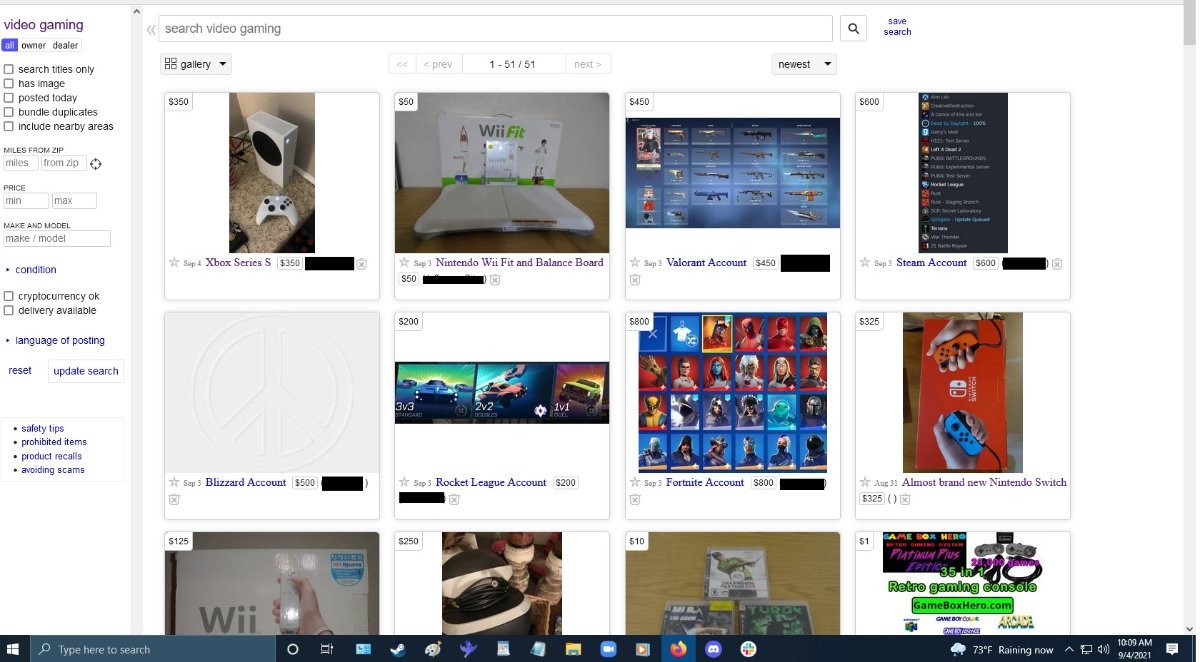This screenshot has width=1200, height=662.
Task: Check the delivery available filter
Action: [9, 310]
